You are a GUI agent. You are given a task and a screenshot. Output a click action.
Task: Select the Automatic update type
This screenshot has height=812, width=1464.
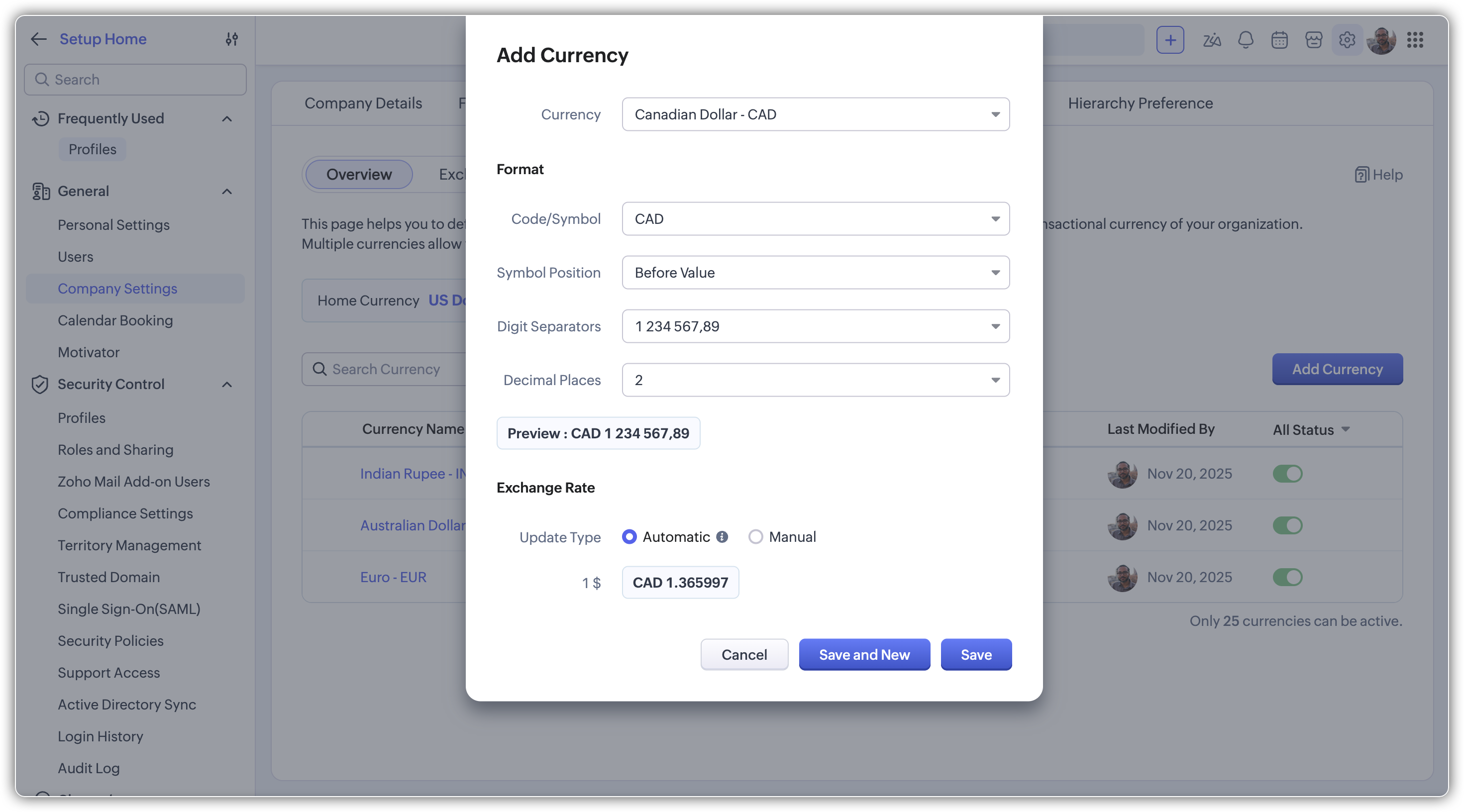(629, 536)
